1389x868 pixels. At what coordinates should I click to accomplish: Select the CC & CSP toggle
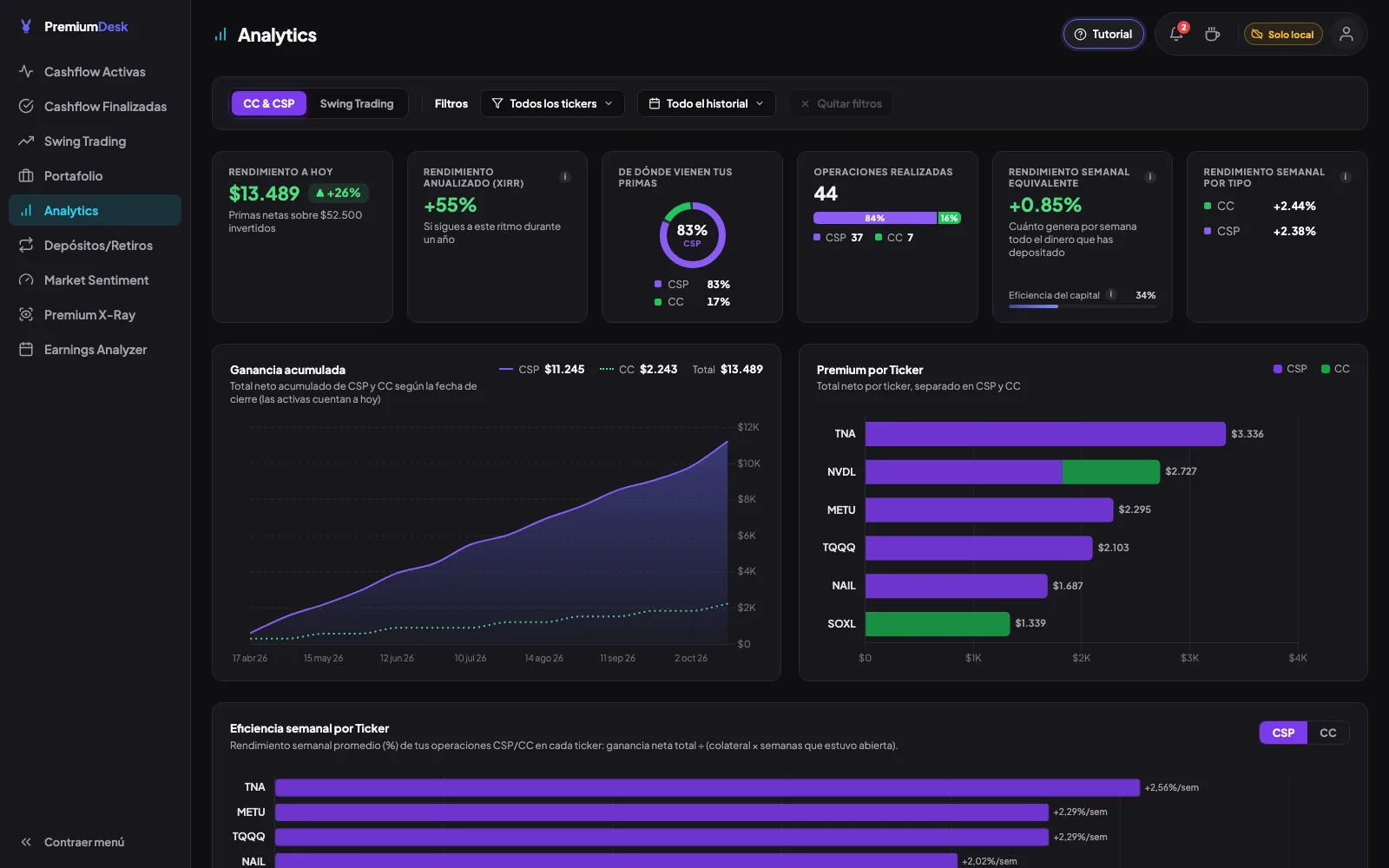click(x=269, y=103)
